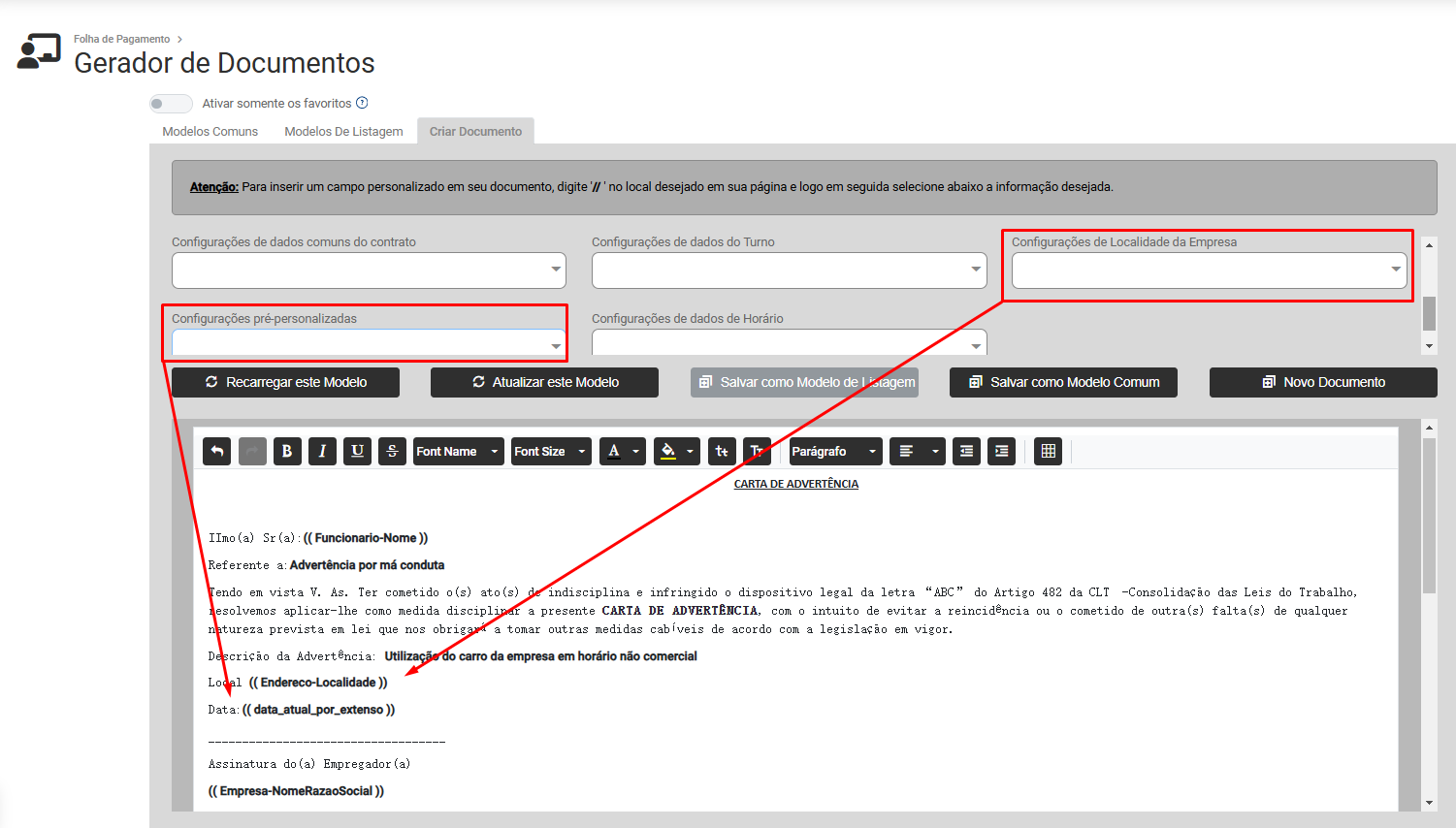Increase paragraph indent
This screenshot has width=1456, height=828.
(x=1001, y=451)
